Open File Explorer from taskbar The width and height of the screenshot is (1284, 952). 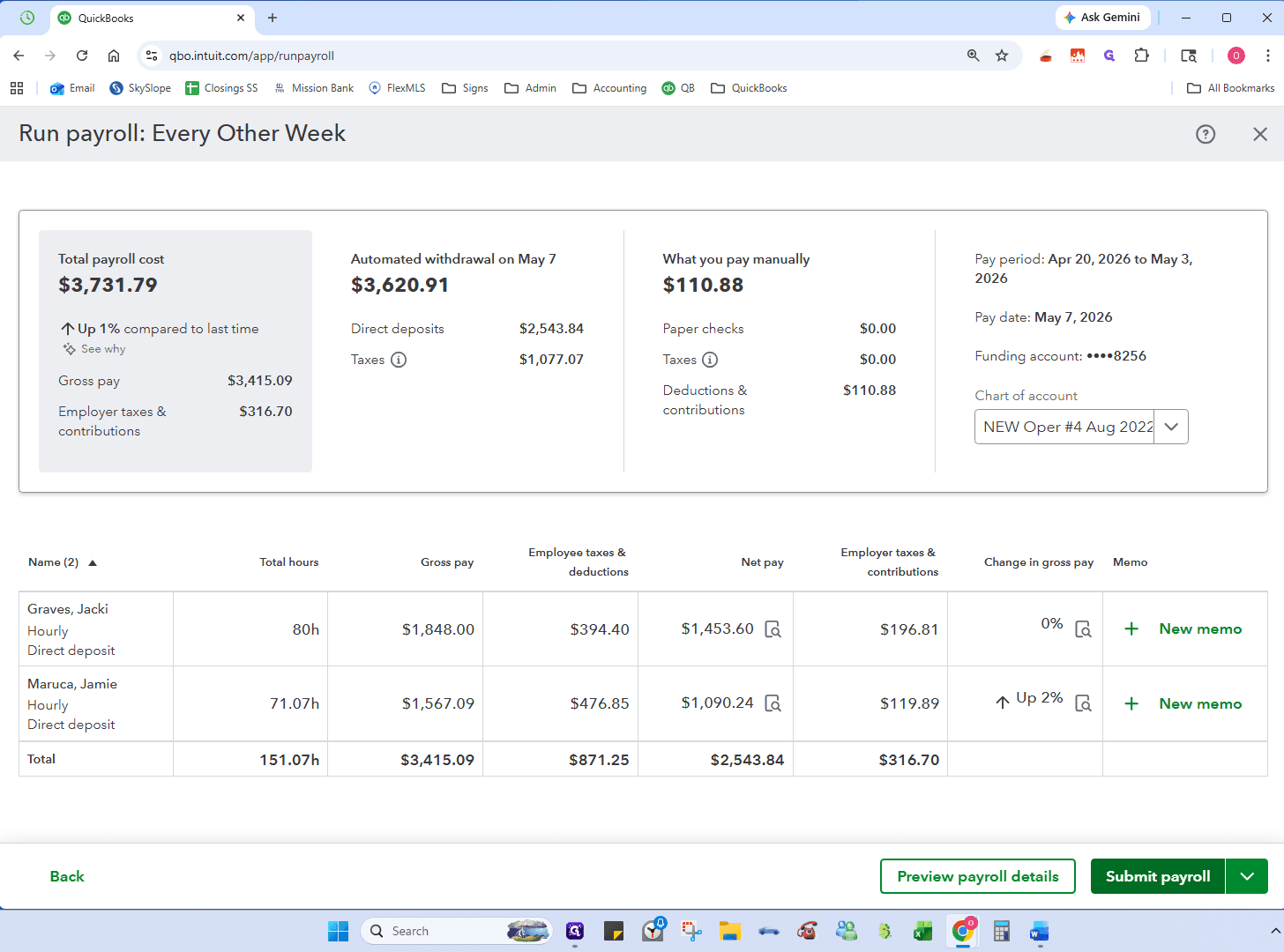[729, 931]
